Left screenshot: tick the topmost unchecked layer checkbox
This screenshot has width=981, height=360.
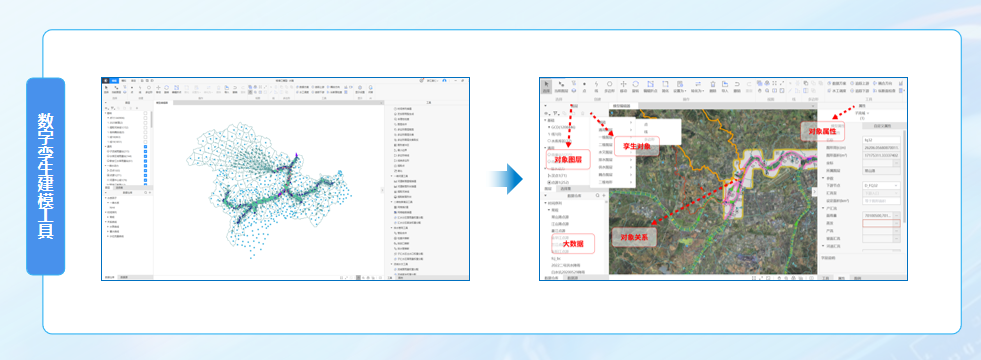(x=145, y=113)
